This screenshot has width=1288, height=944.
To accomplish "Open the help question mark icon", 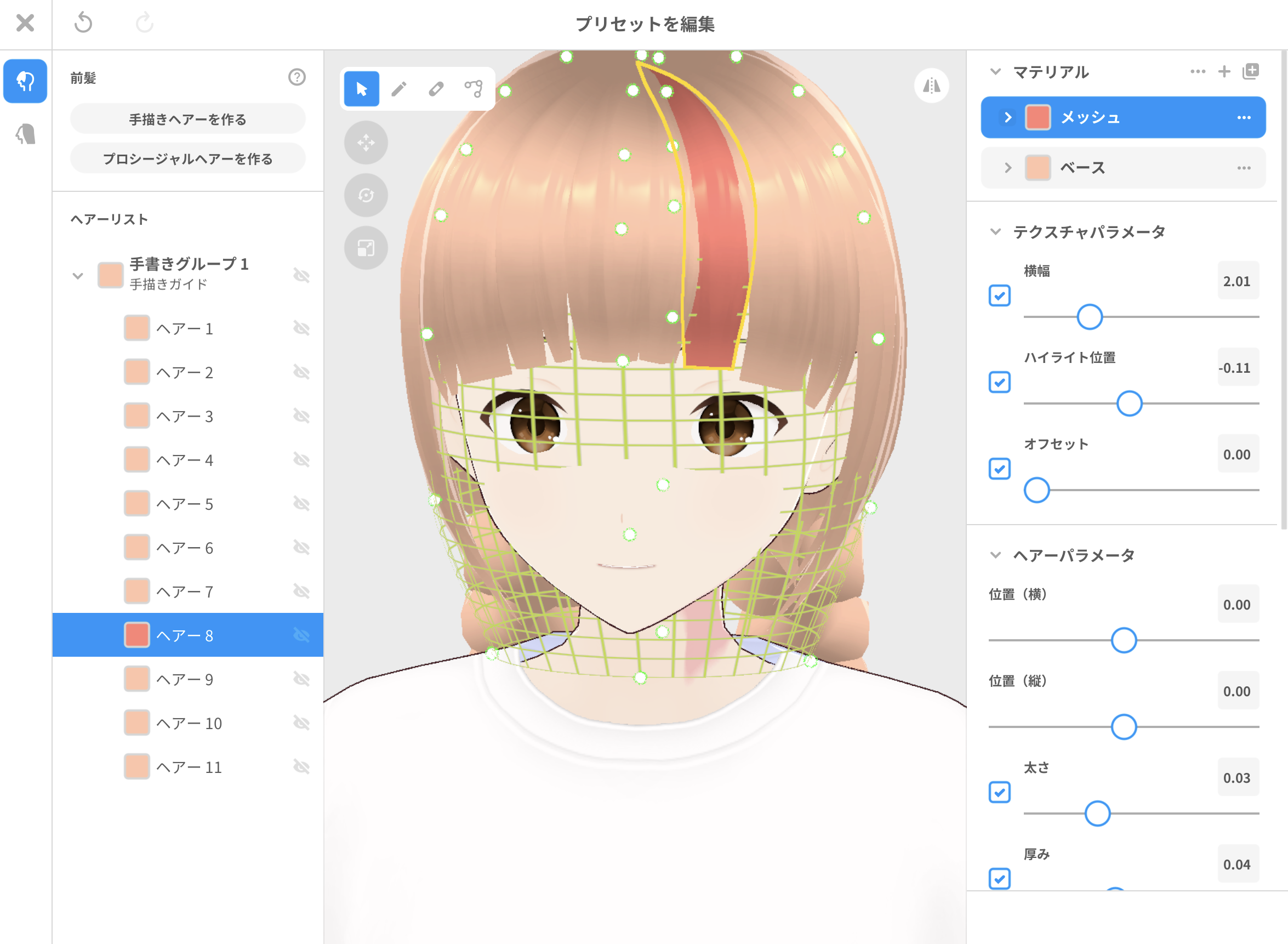I will coord(297,77).
